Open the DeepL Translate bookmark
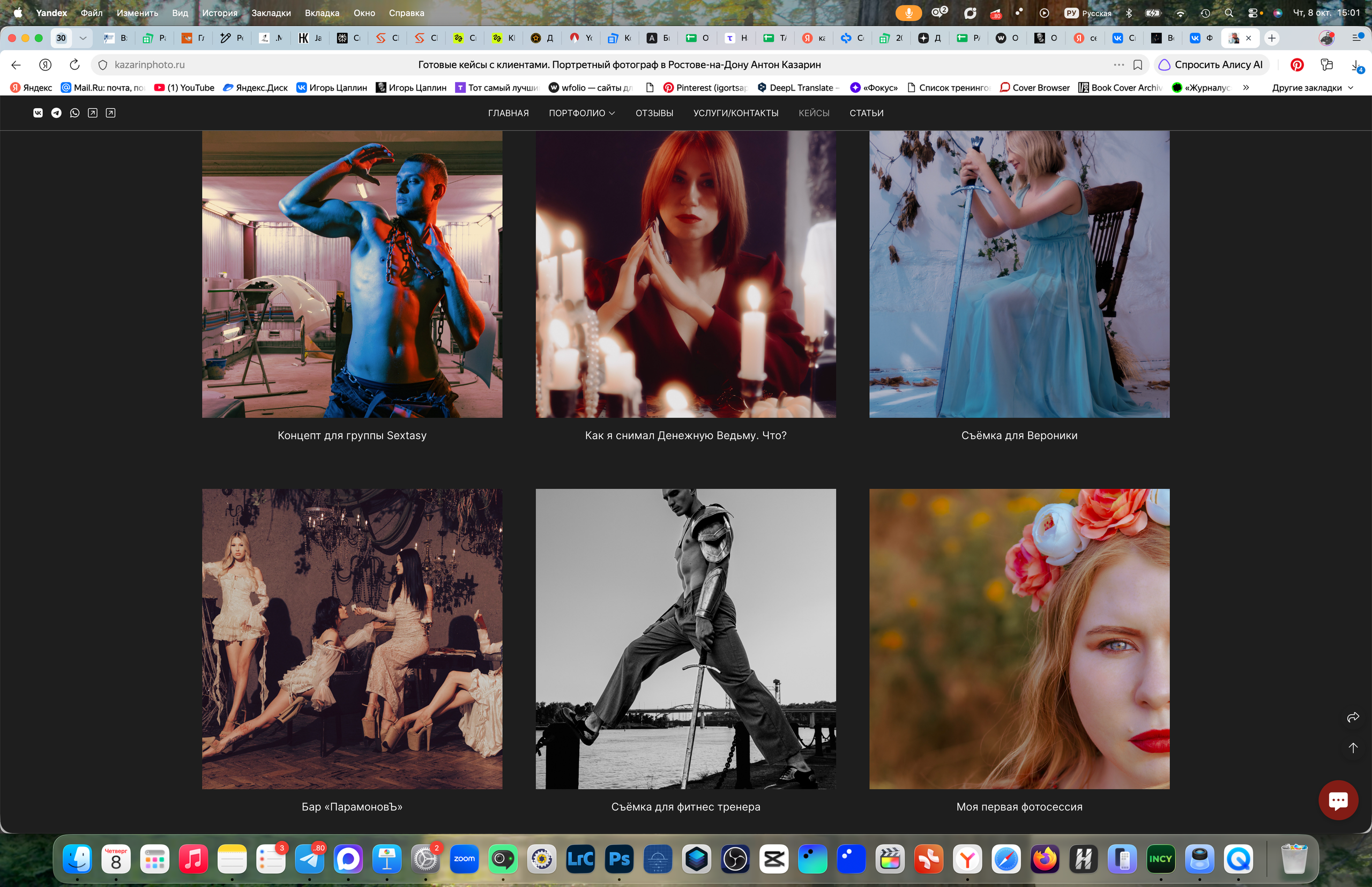This screenshot has height=887, width=1372. point(799,87)
